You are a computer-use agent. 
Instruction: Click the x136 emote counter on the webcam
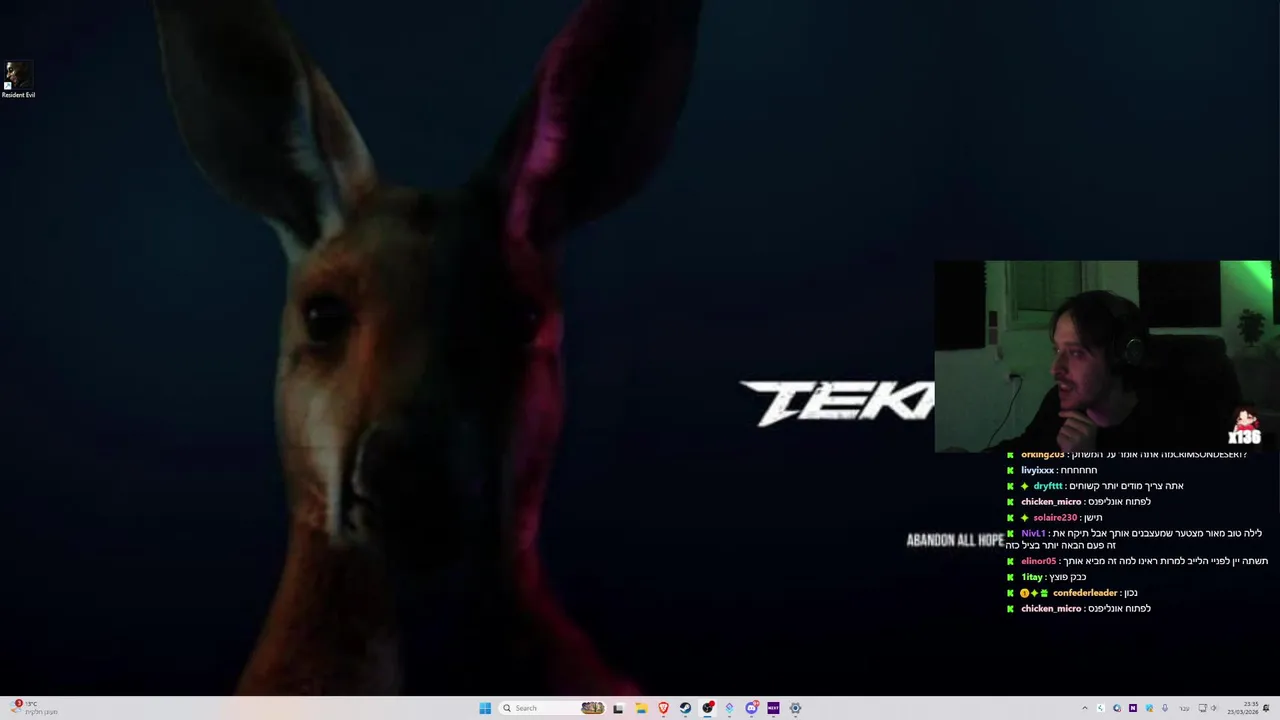1245,428
